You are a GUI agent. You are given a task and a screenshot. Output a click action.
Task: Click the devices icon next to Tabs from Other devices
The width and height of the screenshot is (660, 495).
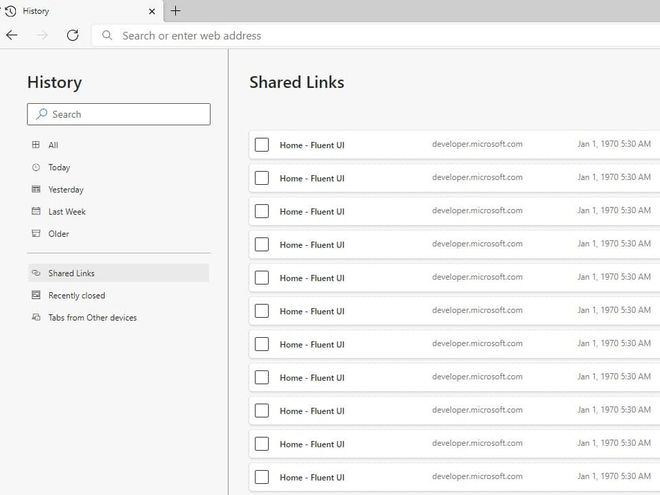point(36,317)
